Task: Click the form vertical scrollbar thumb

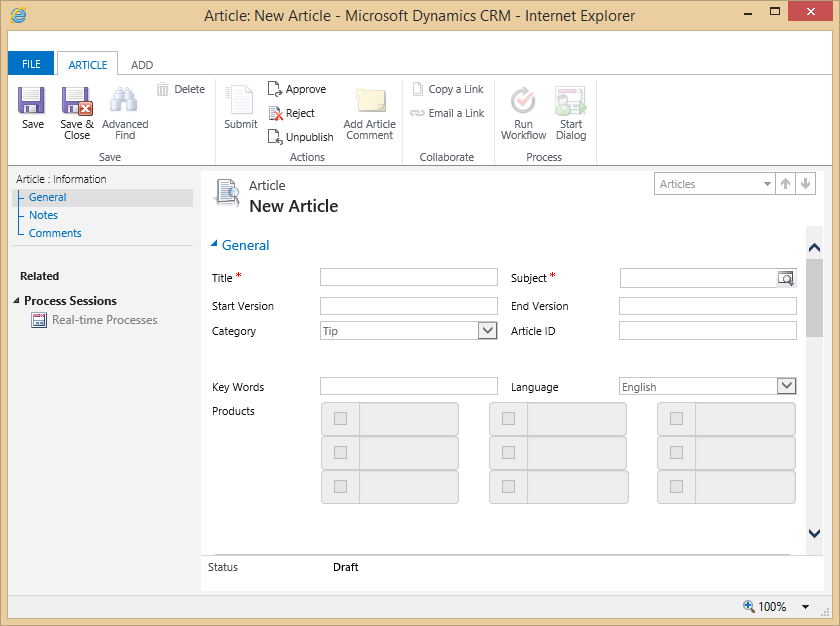Action: pyautogui.click(x=814, y=298)
